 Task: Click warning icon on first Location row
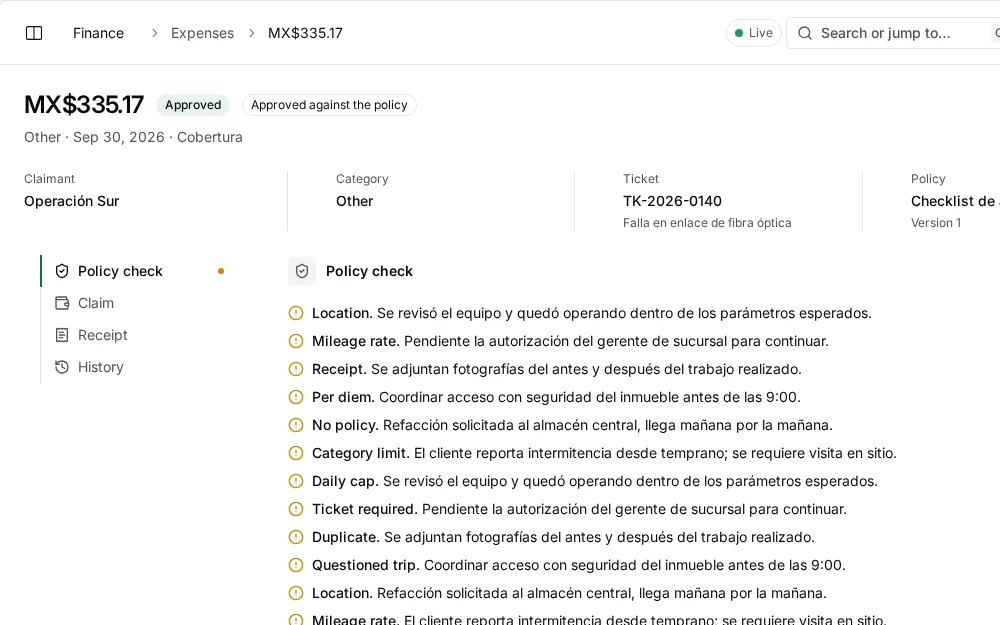coord(296,313)
